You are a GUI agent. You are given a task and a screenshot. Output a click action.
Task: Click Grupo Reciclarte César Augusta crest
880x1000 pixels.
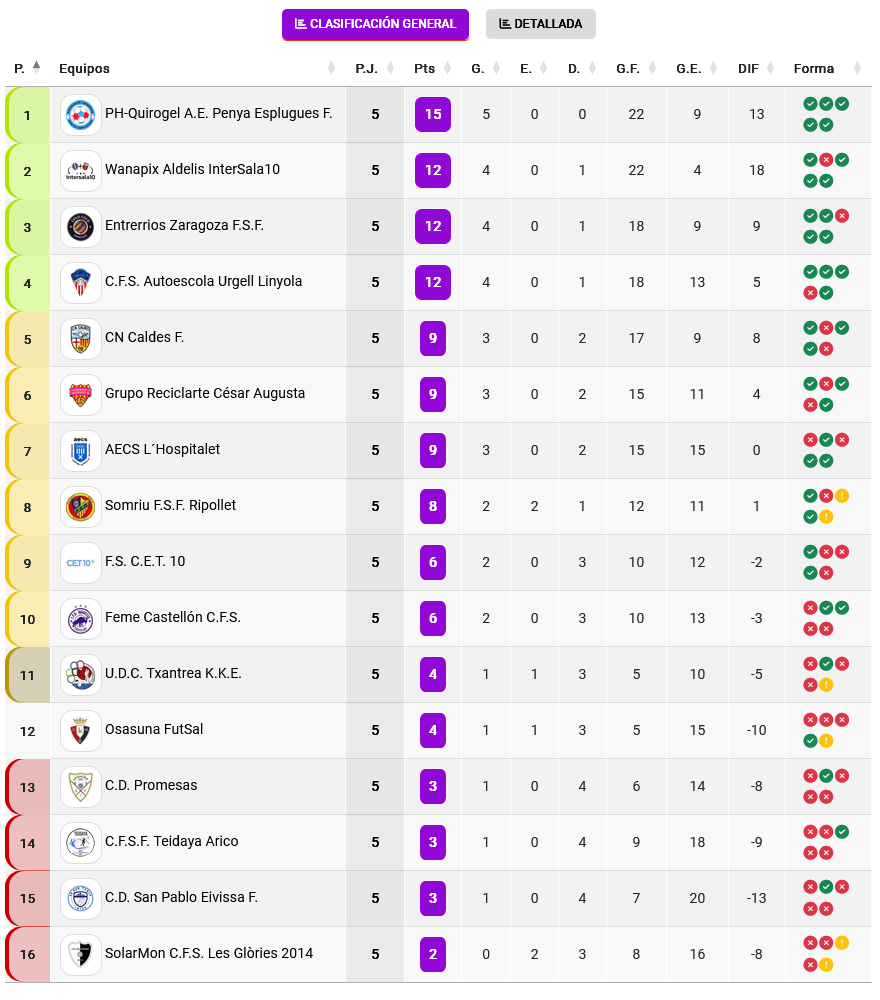(81, 395)
